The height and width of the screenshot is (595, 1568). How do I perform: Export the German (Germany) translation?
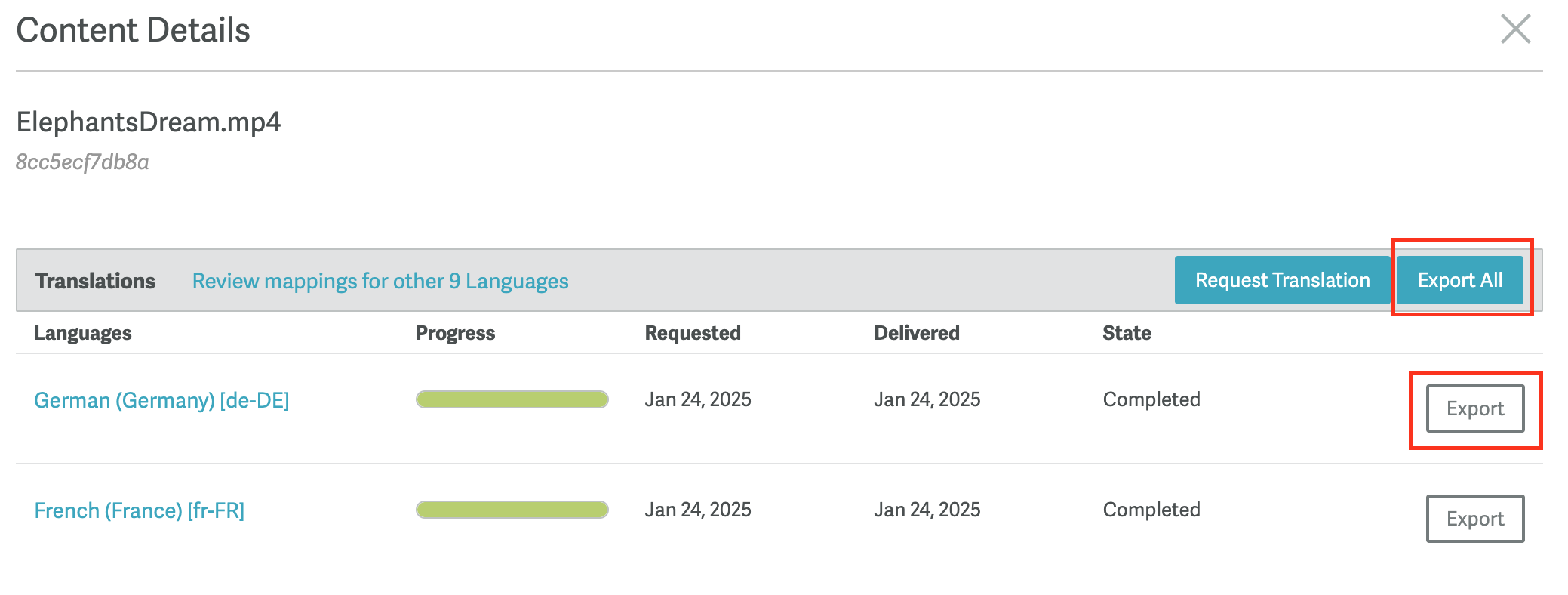[1474, 408]
